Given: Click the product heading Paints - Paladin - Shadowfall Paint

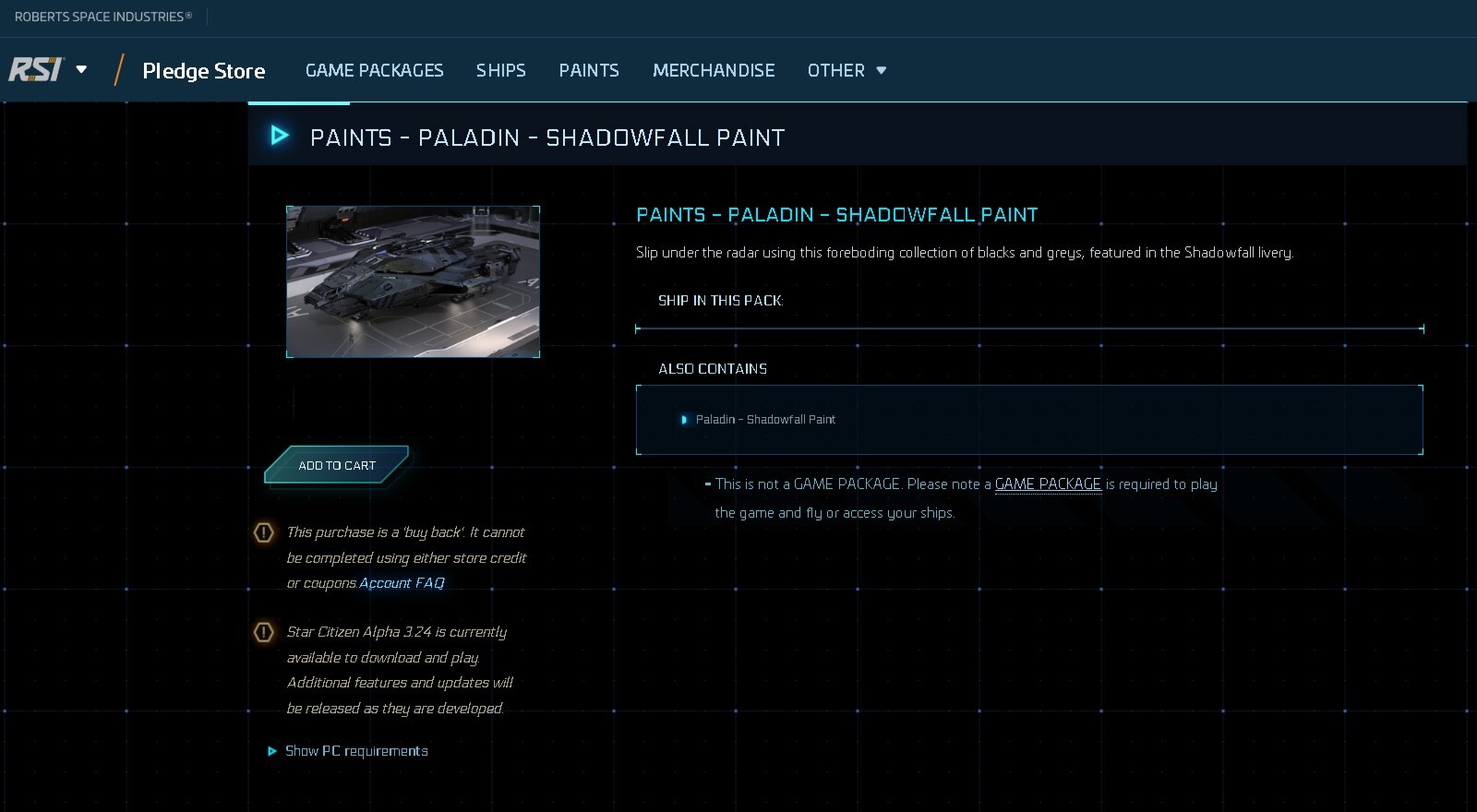Looking at the screenshot, I should (x=836, y=215).
